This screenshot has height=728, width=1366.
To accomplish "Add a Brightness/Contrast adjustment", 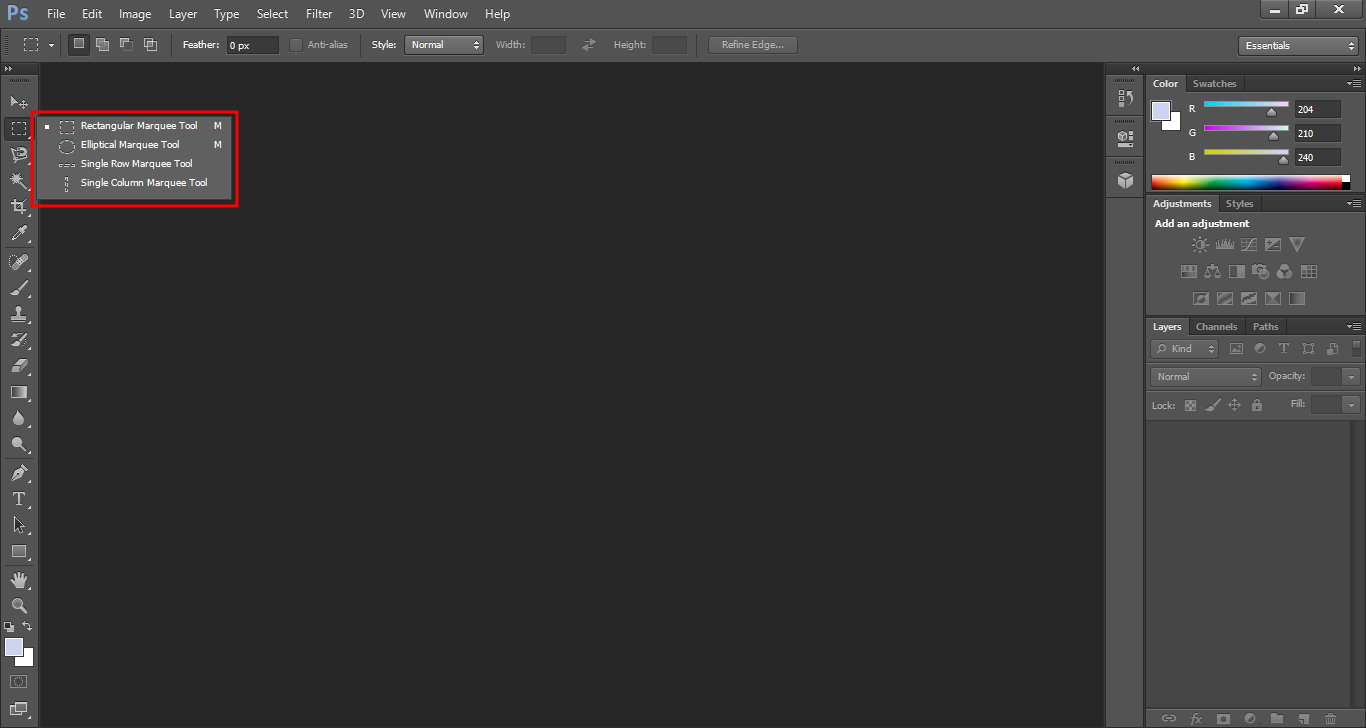I will [1200, 244].
